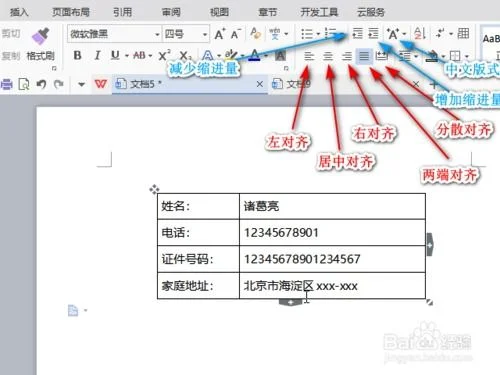Click the table move handle above the table
Image resolution: width=500 pixels, height=375 pixels.
(x=154, y=189)
